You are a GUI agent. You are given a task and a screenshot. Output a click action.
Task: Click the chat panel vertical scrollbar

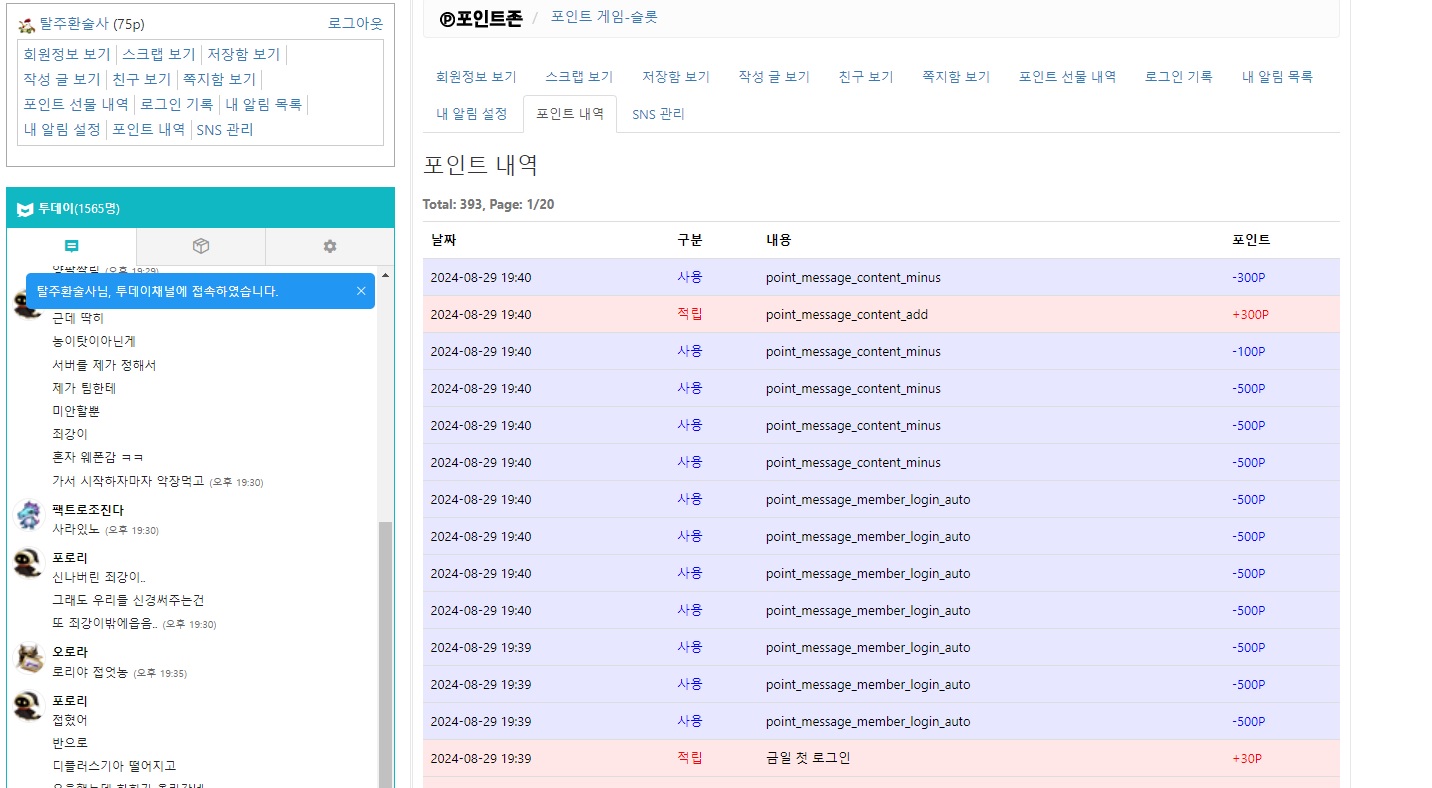pyautogui.click(x=385, y=653)
